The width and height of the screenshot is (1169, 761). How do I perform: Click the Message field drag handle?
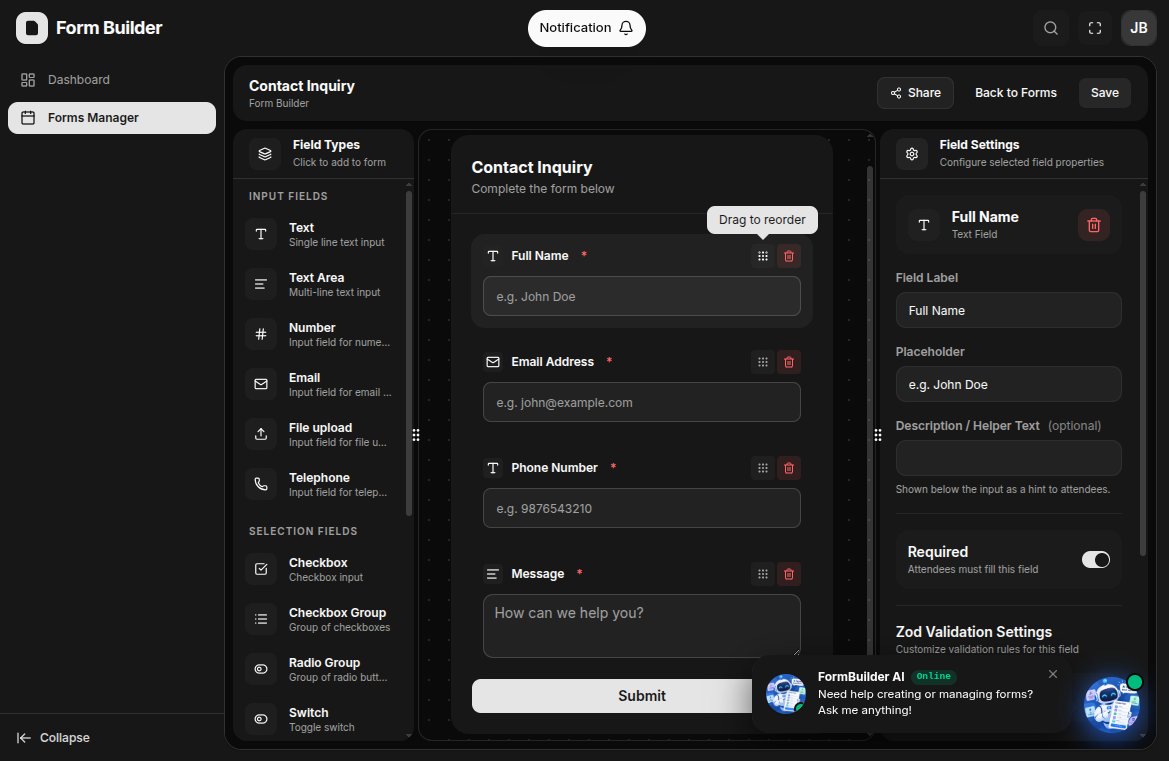click(763, 574)
